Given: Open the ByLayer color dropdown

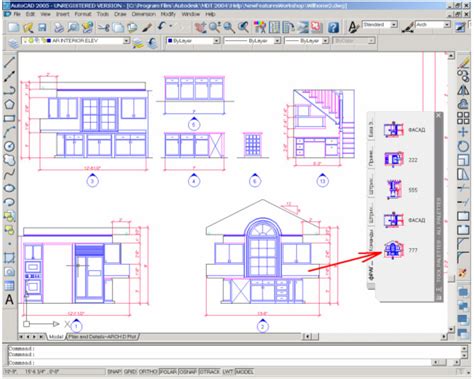Looking at the screenshot, I should pos(217,41).
